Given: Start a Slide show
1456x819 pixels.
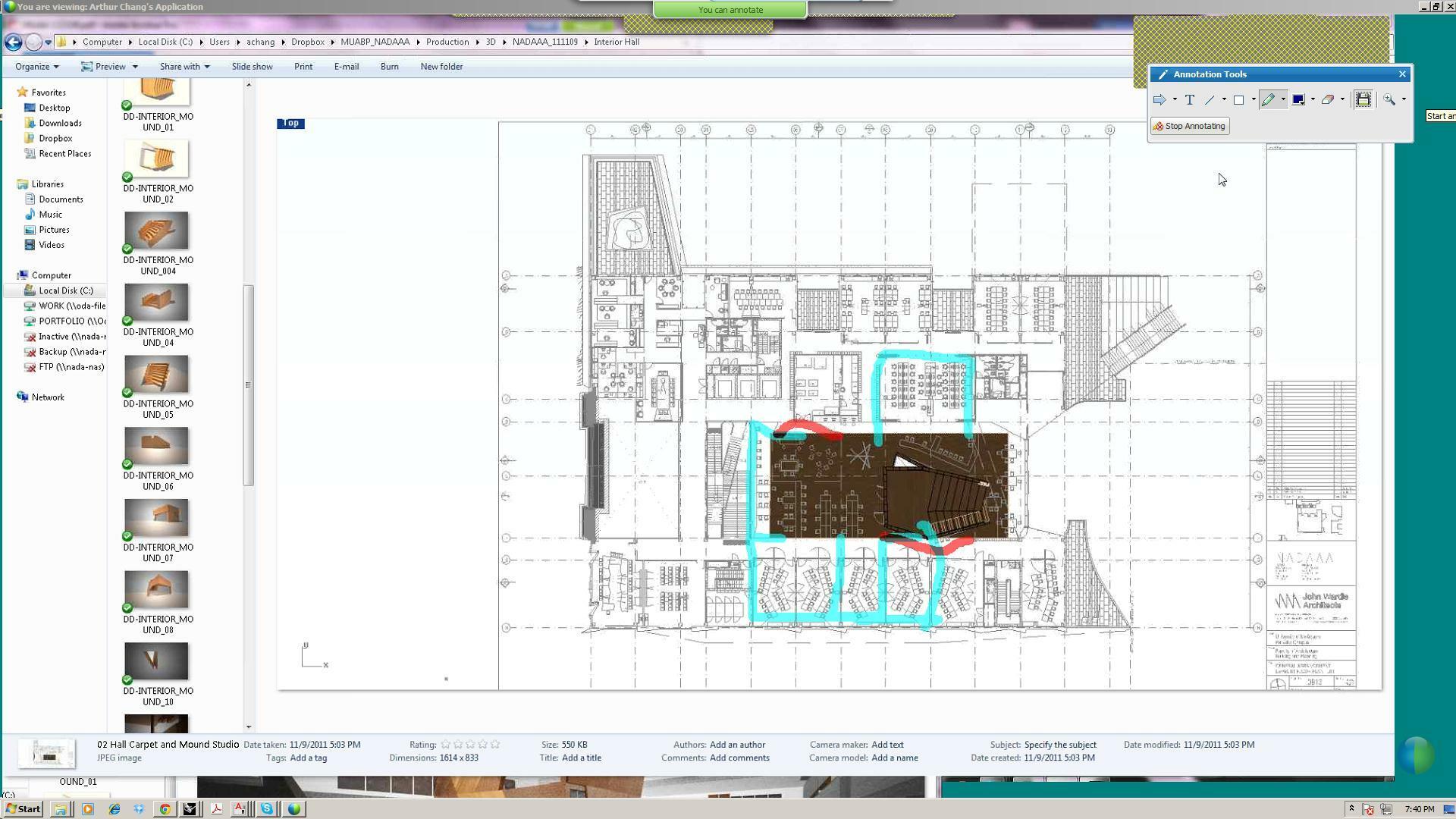Looking at the screenshot, I should click(x=252, y=67).
